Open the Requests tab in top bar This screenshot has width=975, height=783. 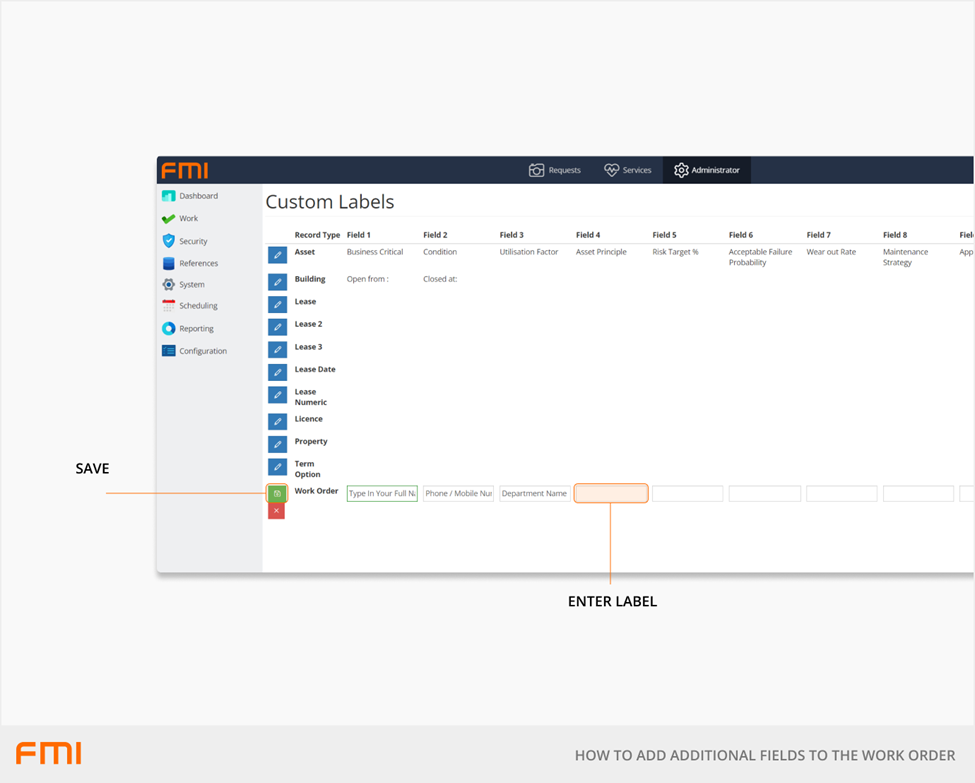click(555, 170)
